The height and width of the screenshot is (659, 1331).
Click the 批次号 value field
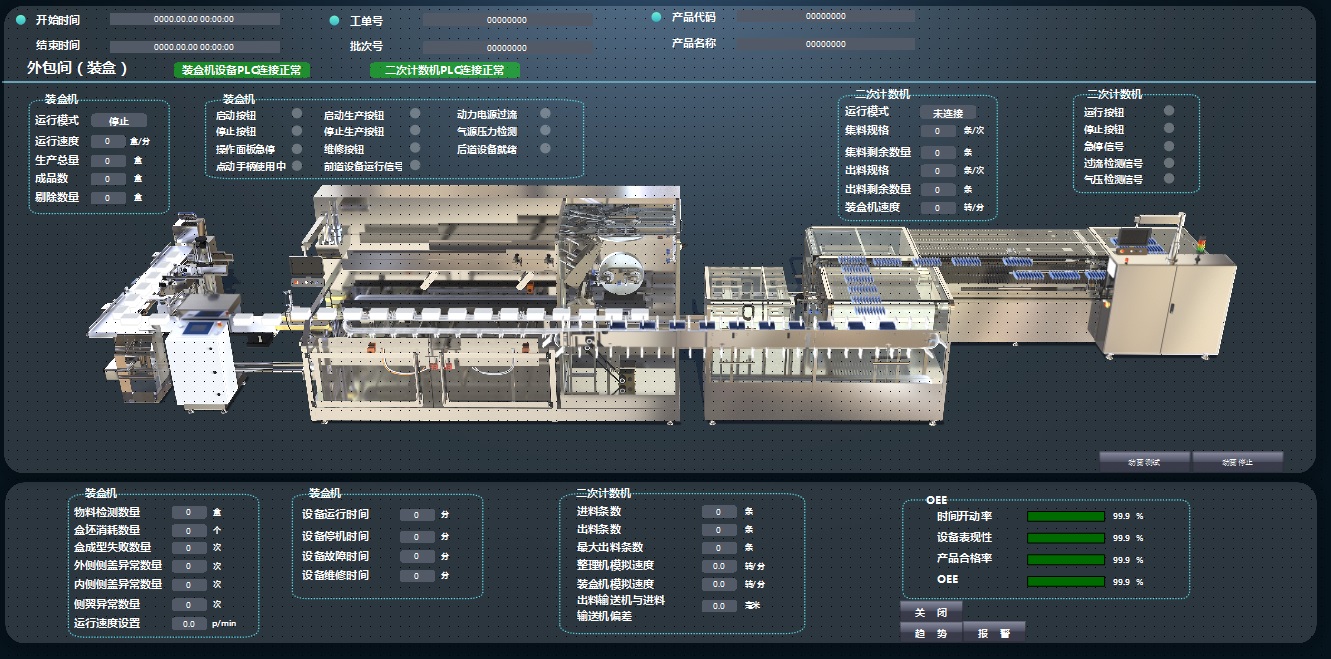(507, 47)
